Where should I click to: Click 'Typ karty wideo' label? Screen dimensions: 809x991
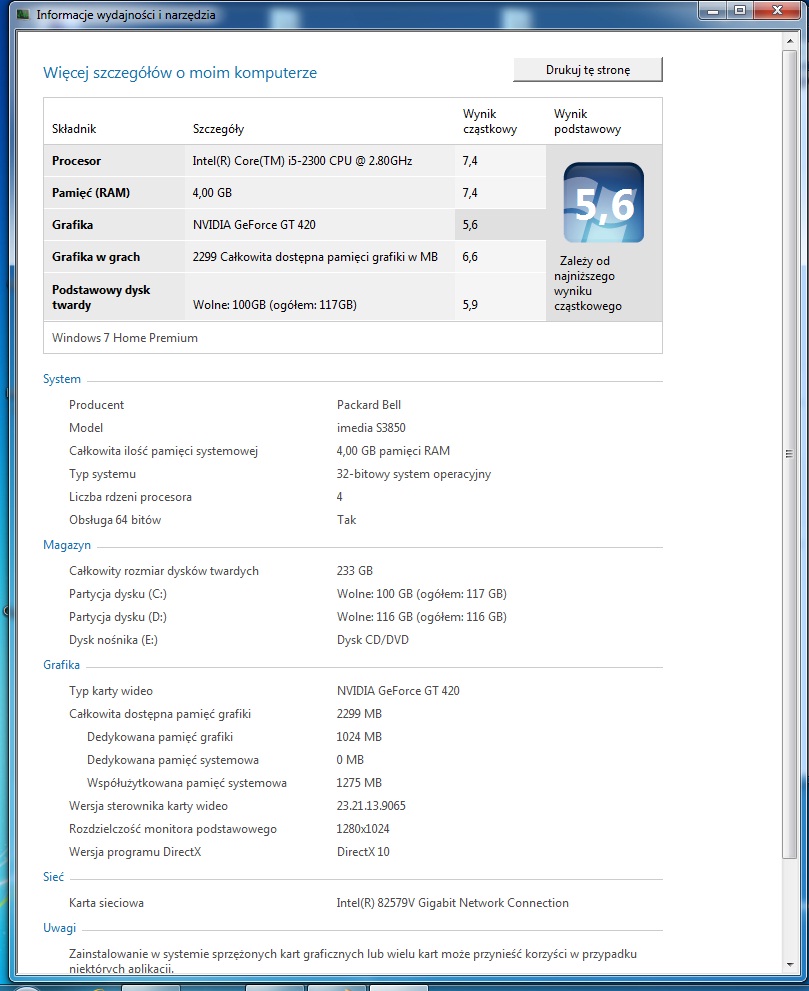coord(111,691)
